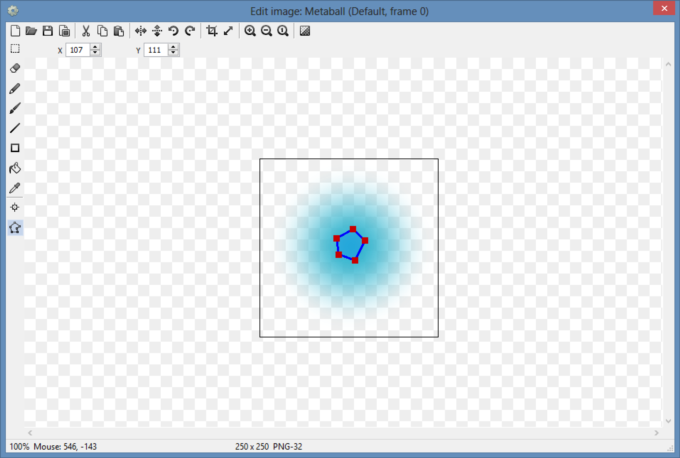
Task: Click the X coordinate field showing 107
Action: pyautogui.click(x=78, y=50)
